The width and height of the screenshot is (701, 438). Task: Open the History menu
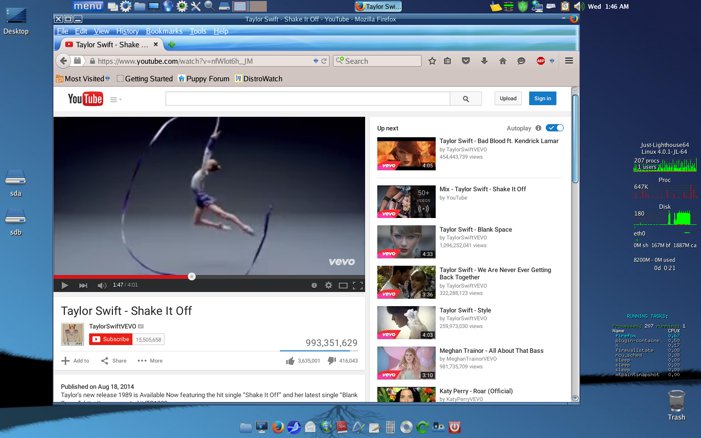click(x=127, y=31)
